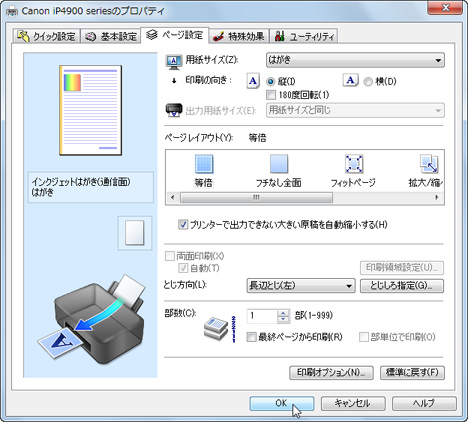This screenshot has width=468, height=422.
Task: Increase copies with the up spinner arrow
Action: pos(283,313)
